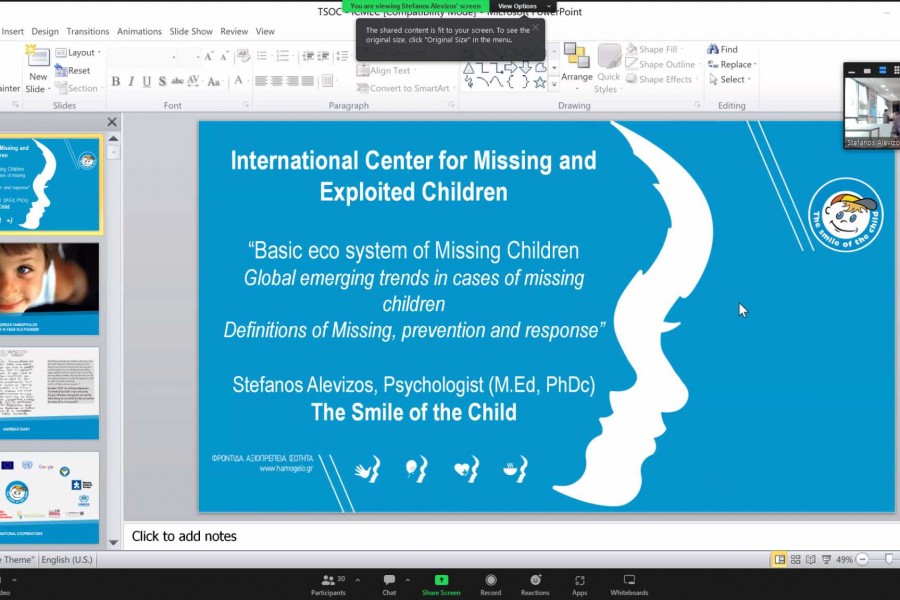This screenshot has height=600, width=900.
Task: Open Reactions in the Zoom toolbar
Action: 535,584
